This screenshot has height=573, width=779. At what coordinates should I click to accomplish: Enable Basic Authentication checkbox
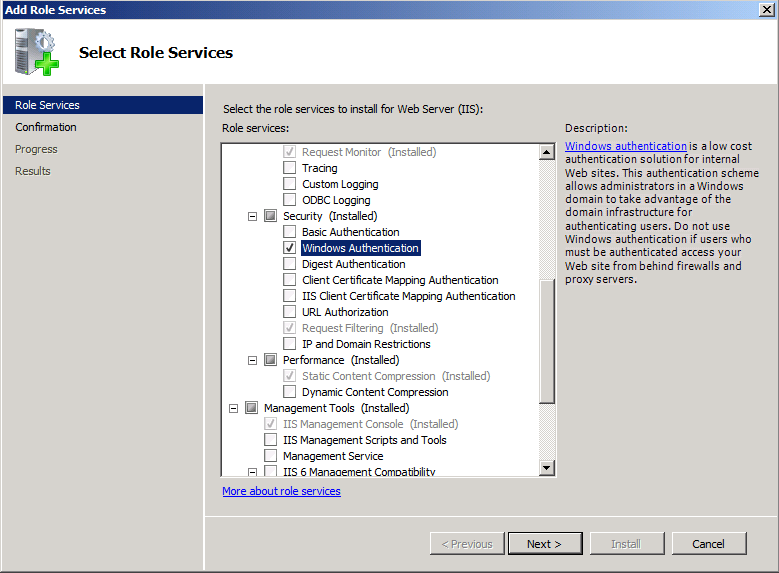[290, 232]
